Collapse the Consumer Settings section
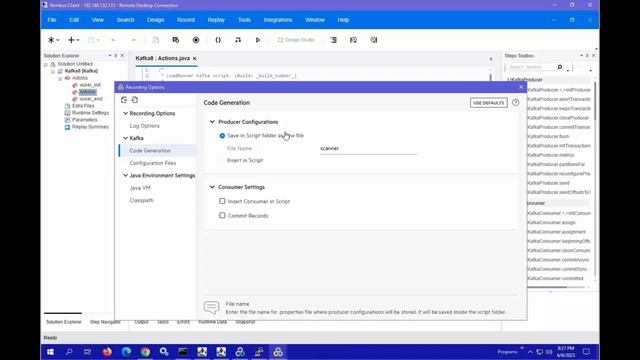 [x=212, y=187]
